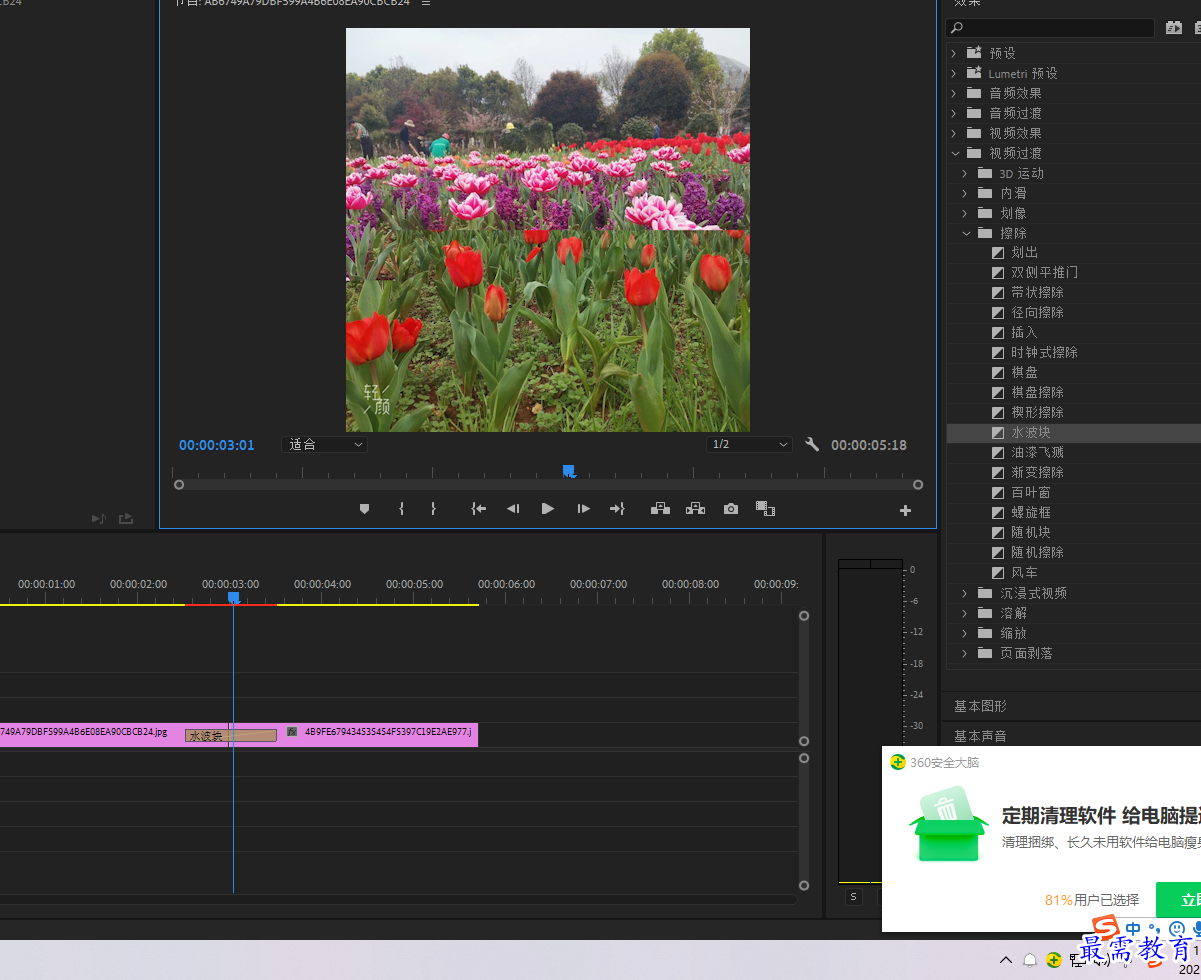Select the 螺旋框 transition
Viewport: 1201px width, 980px height.
click(1030, 513)
